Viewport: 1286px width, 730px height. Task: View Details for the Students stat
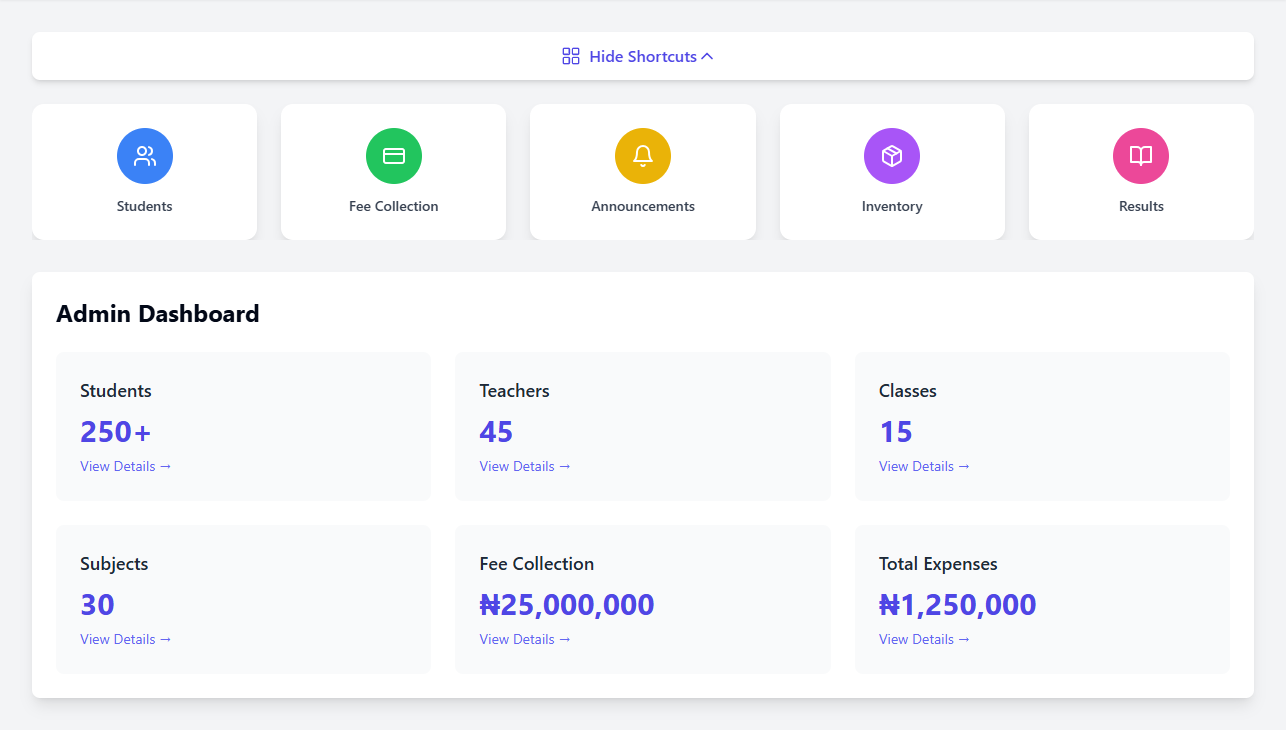[126, 466]
